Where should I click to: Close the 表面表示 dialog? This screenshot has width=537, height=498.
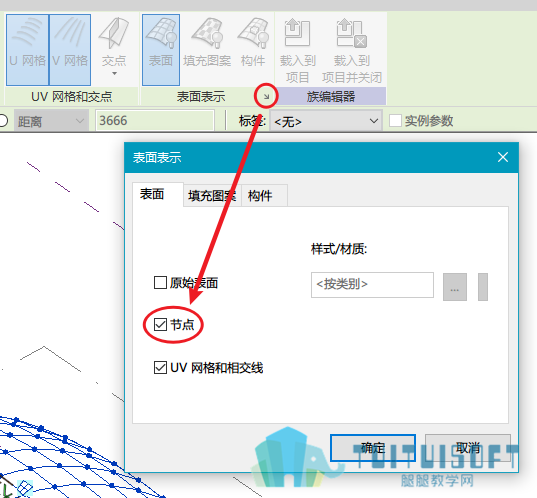point(503,157)
